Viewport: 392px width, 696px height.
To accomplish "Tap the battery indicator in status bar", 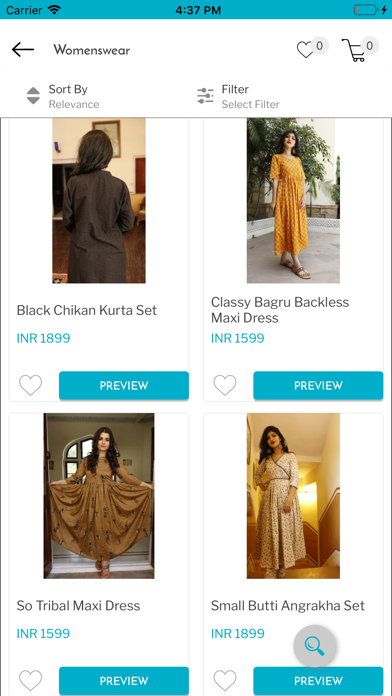I will pos(366,10).
